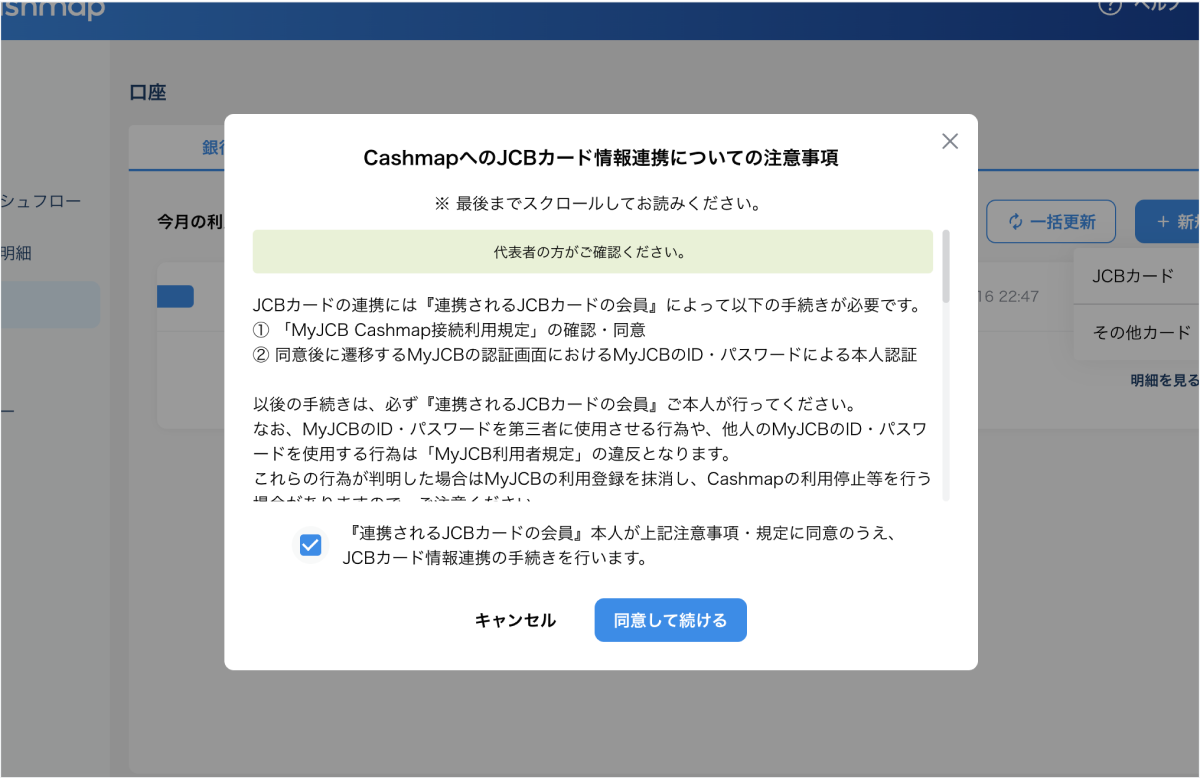Viewport: 1200px width, 778px height.
Task: Click the 22:47 timestamp in account row
Action: [x=1008, y=297]
